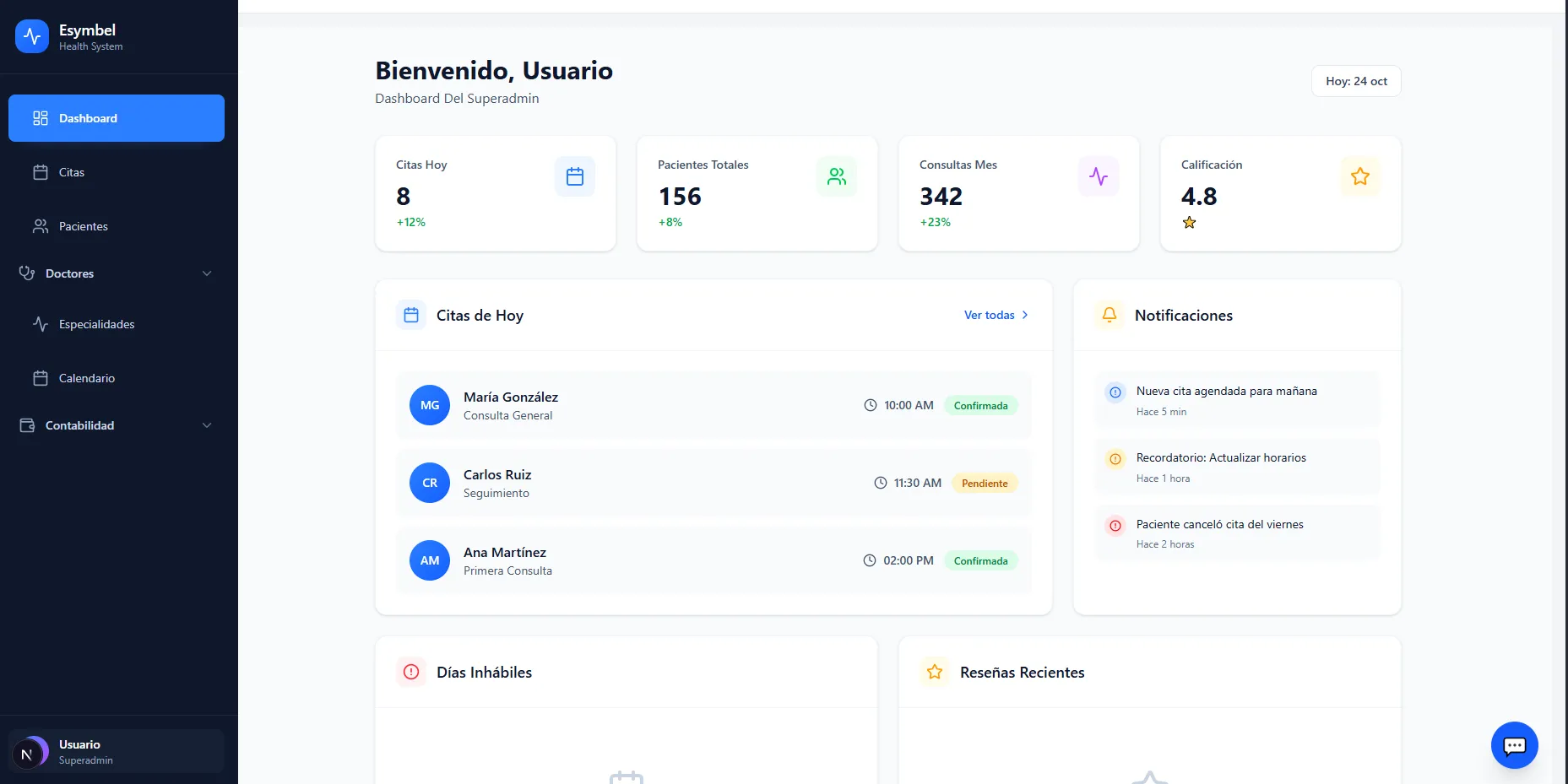This screenshot has height=784, width=1568.
Task: Open Pacientes from the sidebar
Action: click(x=83, y=226)
